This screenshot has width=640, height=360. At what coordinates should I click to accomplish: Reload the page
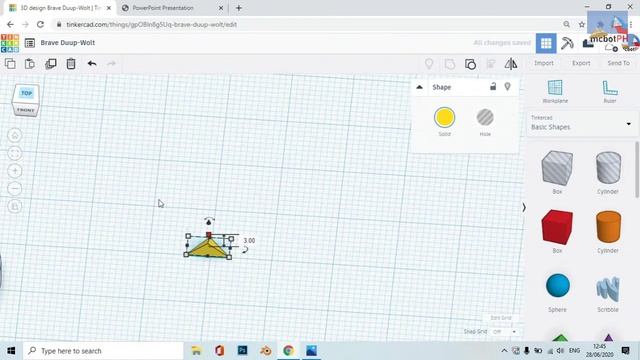coord(40,24)
